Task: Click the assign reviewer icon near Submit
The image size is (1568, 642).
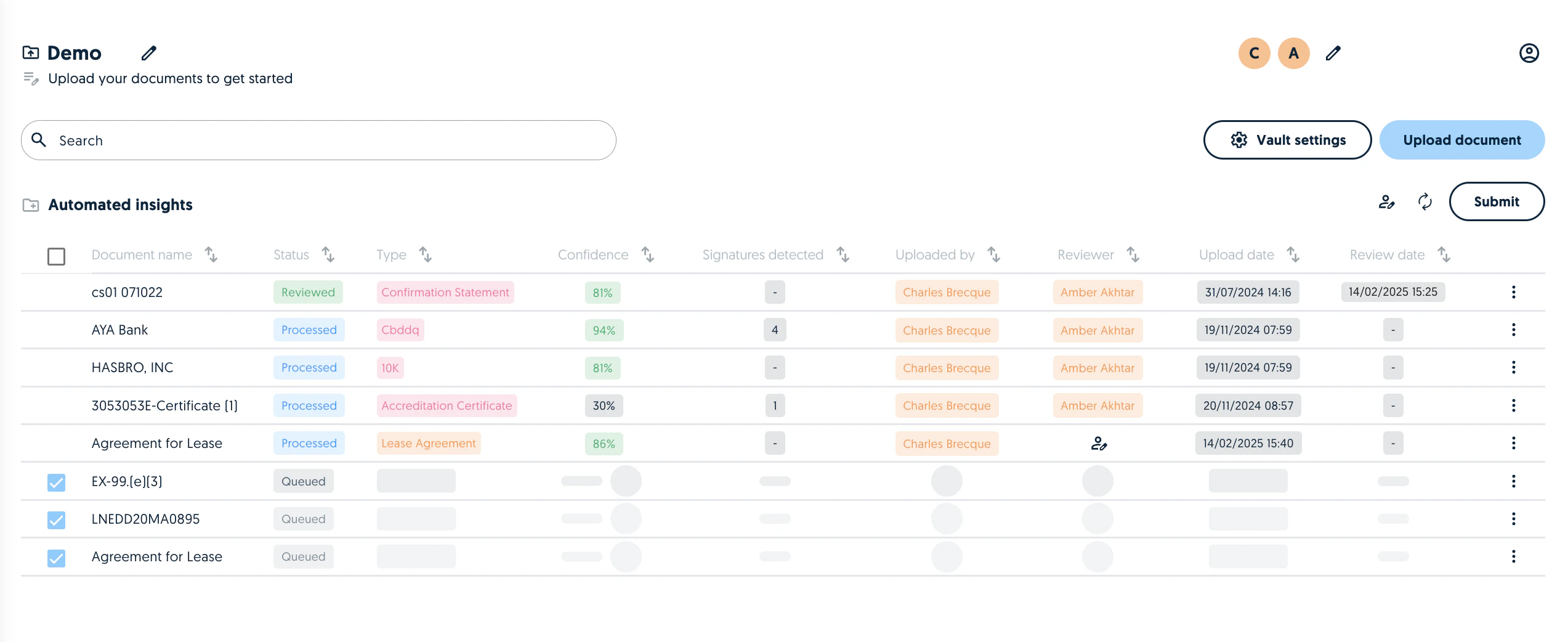Action: click(1387, 201)
